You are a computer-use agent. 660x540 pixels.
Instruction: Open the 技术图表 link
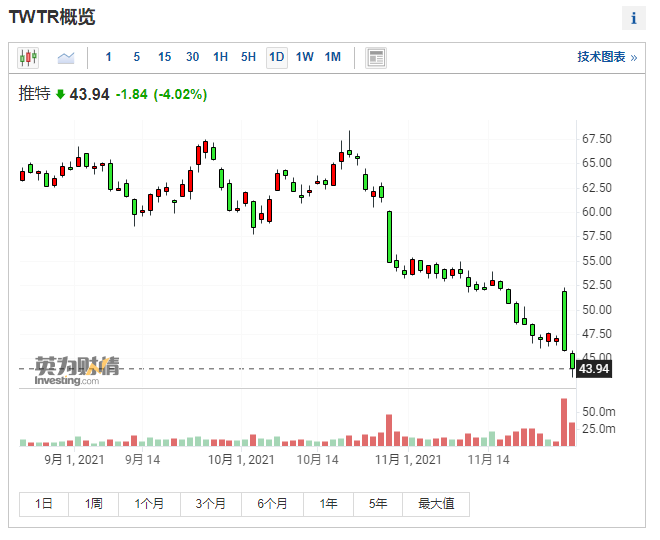[x=607, y=57]
